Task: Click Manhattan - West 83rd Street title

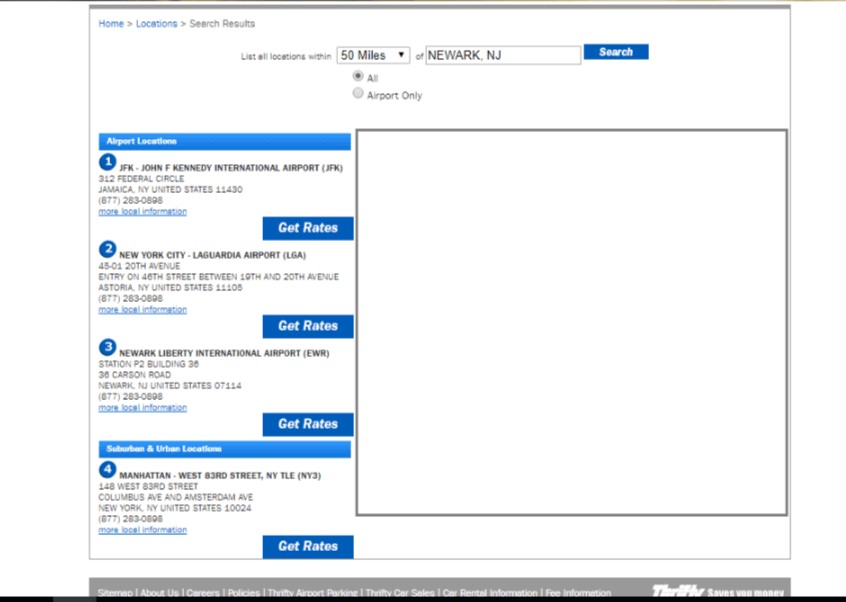Action: point(220,476)
